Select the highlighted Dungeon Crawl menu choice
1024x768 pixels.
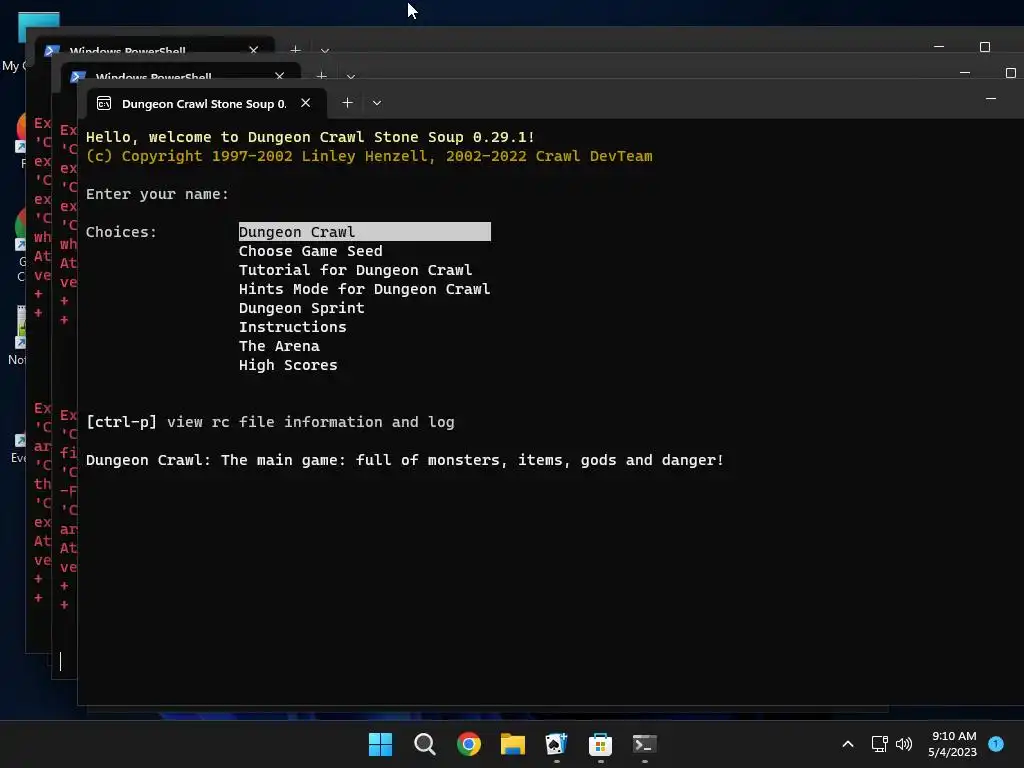364,232
